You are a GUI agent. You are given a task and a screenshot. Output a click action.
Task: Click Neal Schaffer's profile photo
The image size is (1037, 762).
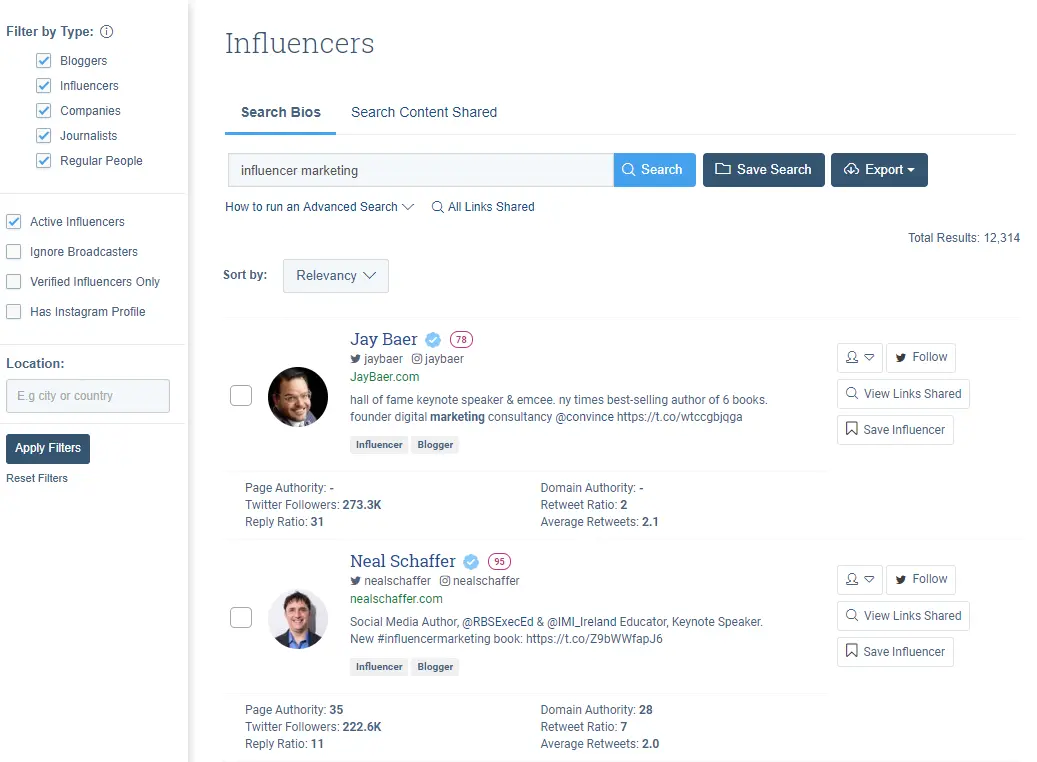click(298, 618)
